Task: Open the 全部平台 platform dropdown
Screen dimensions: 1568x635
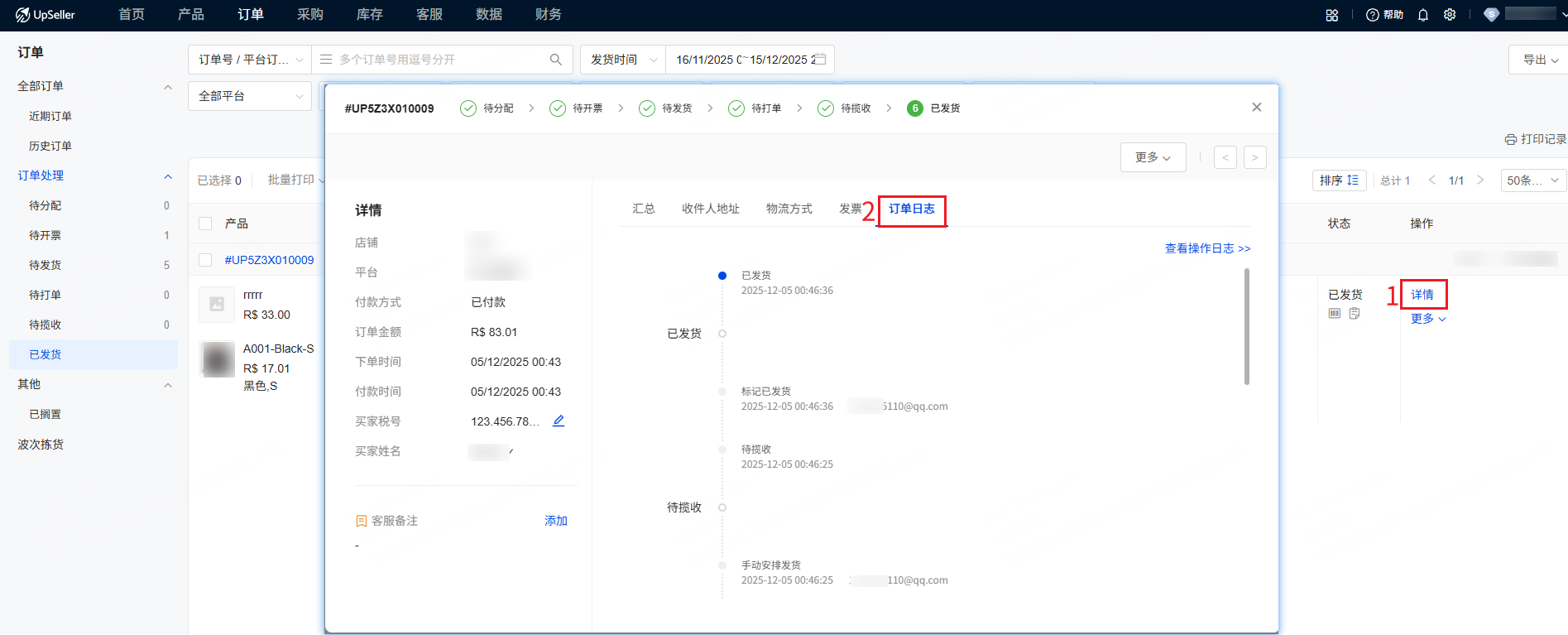Action: [250, 96]
